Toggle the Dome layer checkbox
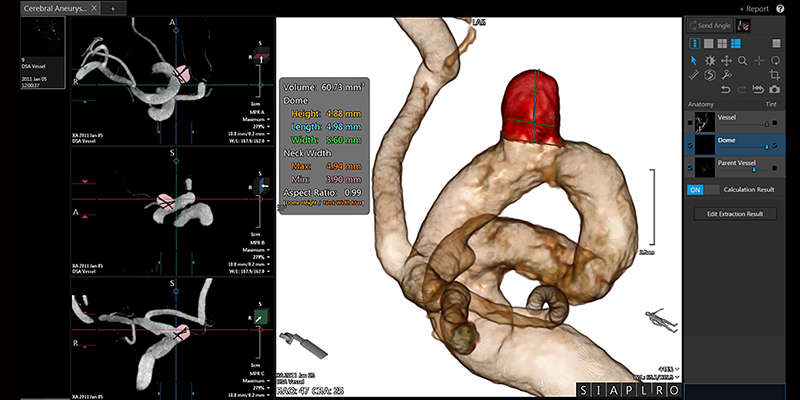 (691, 145)
